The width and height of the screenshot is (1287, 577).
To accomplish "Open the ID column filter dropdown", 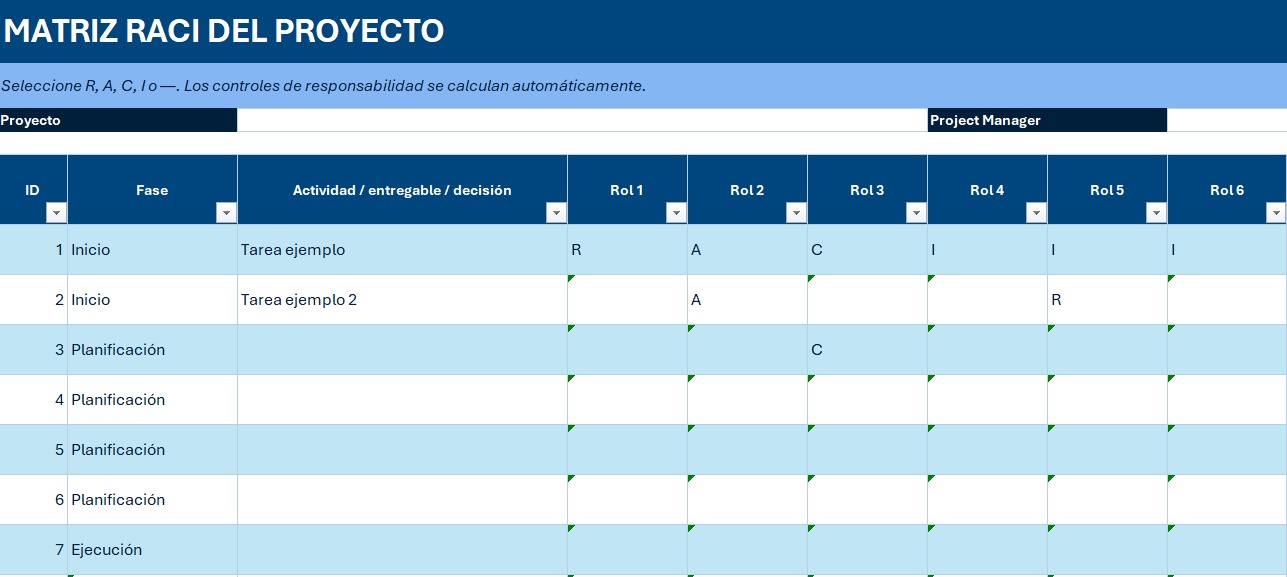I will pos(57,213).
